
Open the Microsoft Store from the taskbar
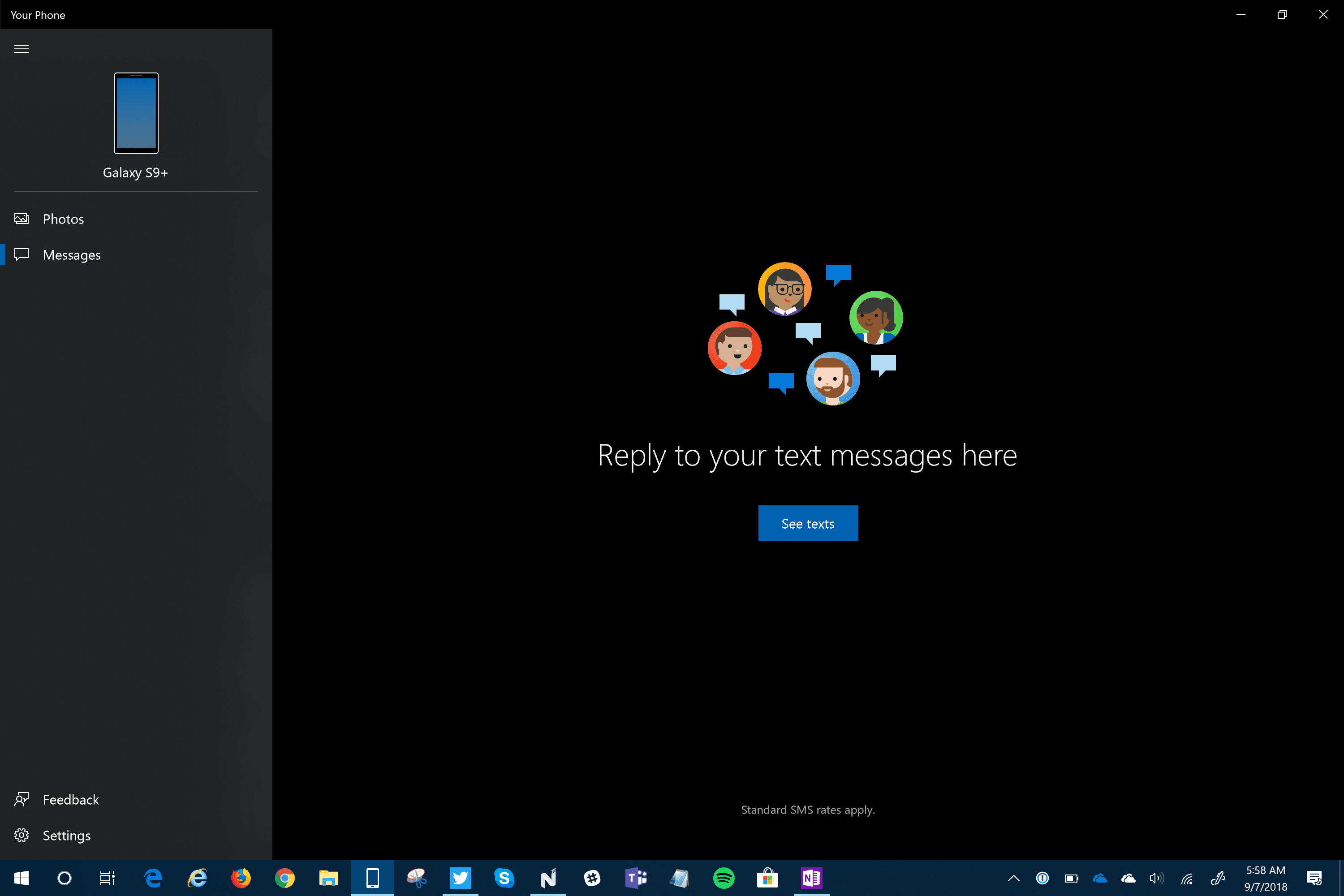pos(768,878)
